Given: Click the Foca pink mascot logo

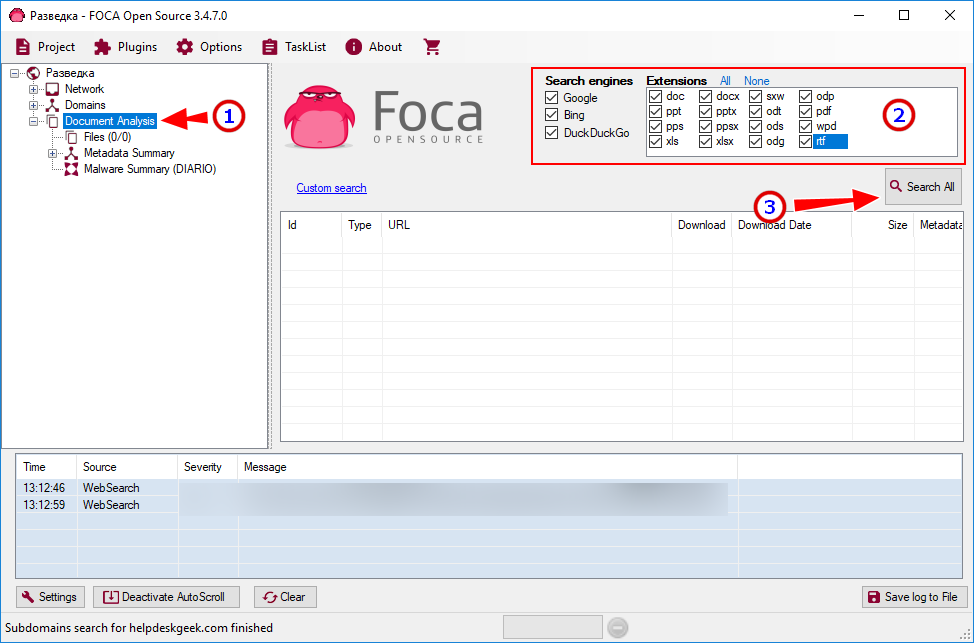Looking at the screenshot, I should pyautogui.click(x=319, y=117).
